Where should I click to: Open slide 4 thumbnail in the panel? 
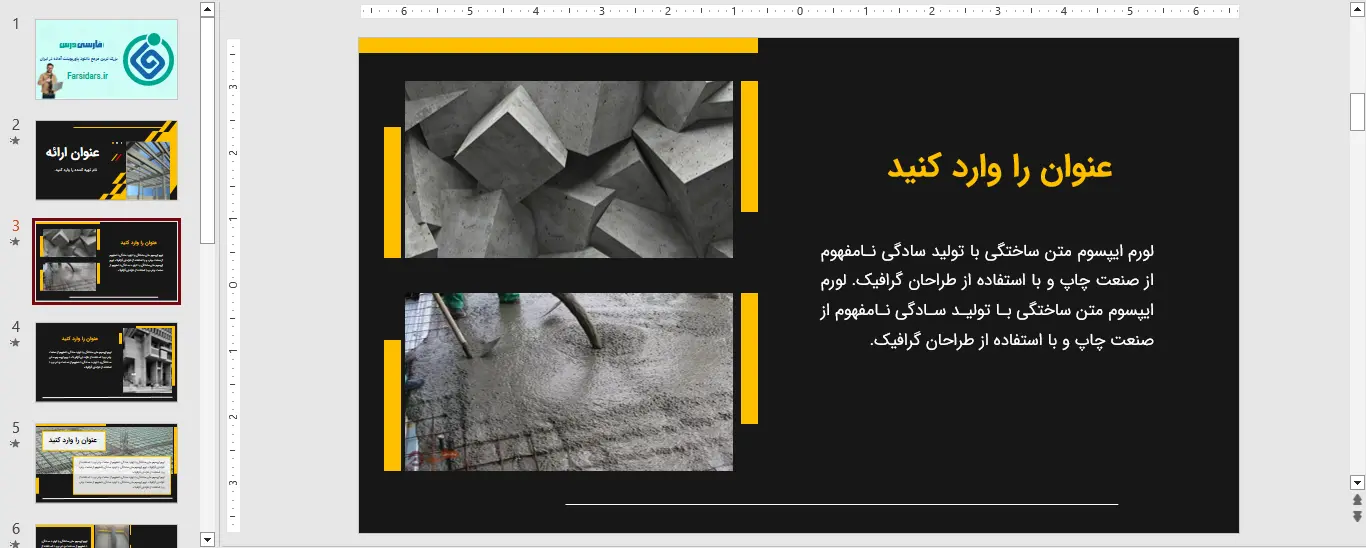pyautogui.click(x=106, y=362)
